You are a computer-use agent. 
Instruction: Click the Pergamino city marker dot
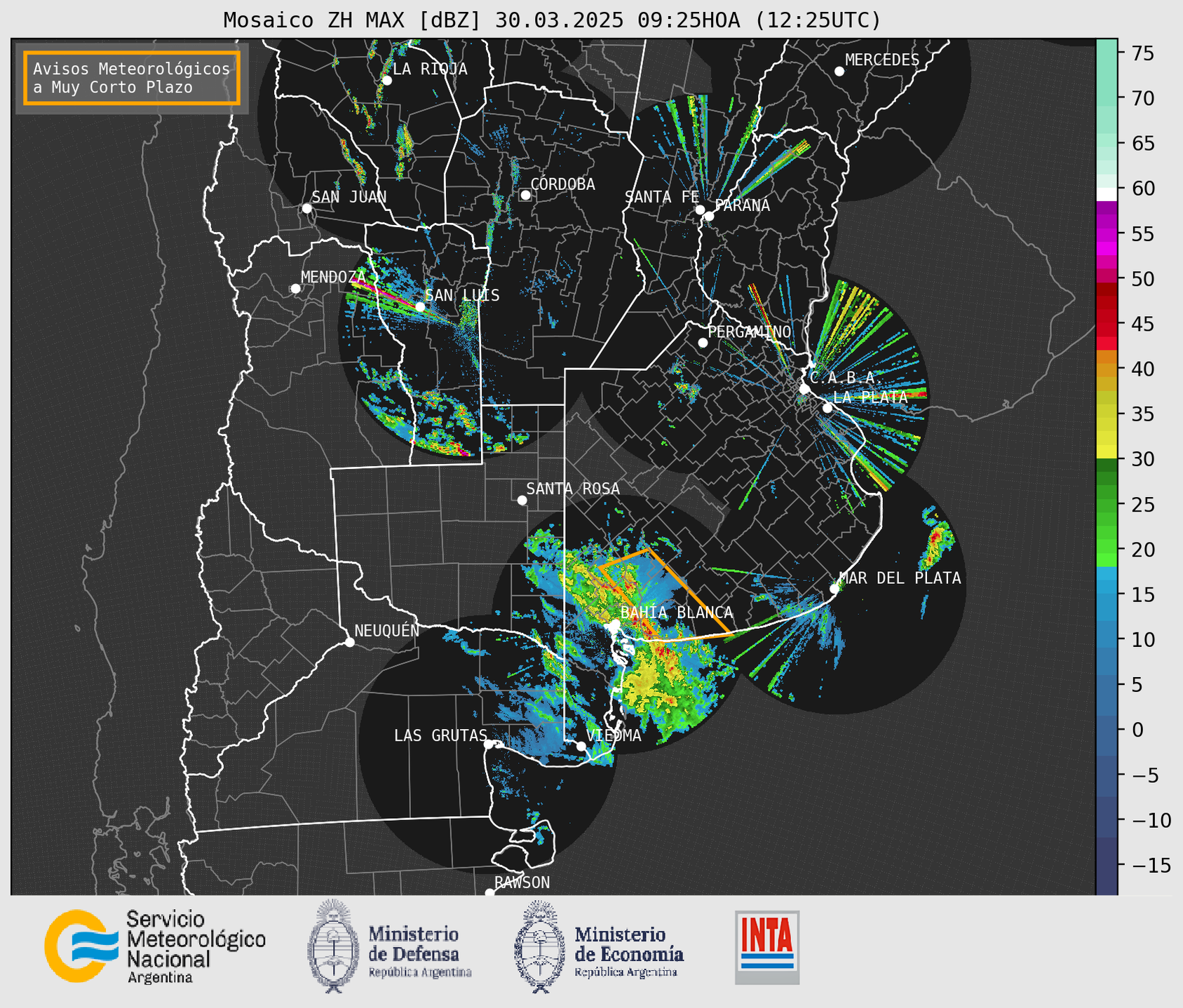(x=703, y=343)
